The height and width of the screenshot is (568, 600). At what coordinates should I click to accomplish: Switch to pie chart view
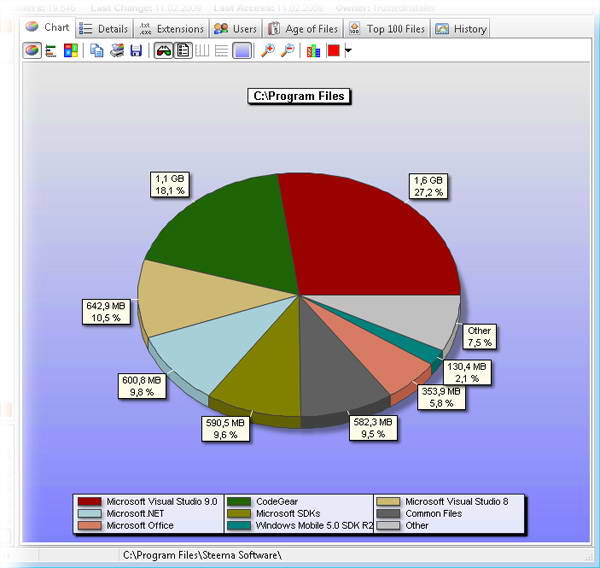32,51
